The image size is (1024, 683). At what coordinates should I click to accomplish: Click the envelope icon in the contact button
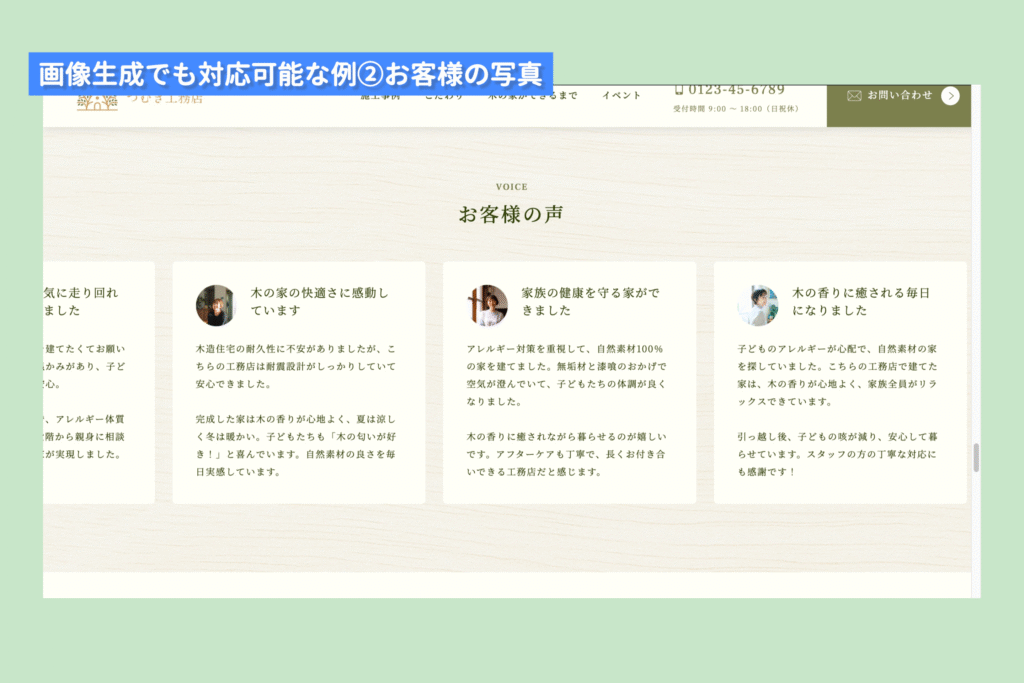pos(854,96)
